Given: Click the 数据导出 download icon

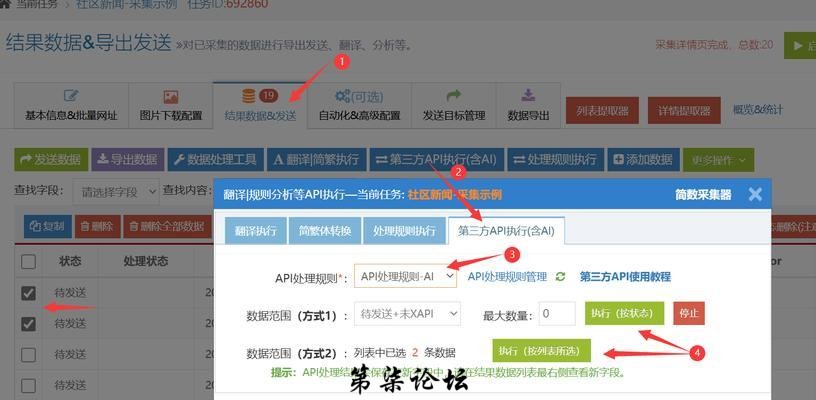Looking at the screenshot, I should click(x=528, y=97).
